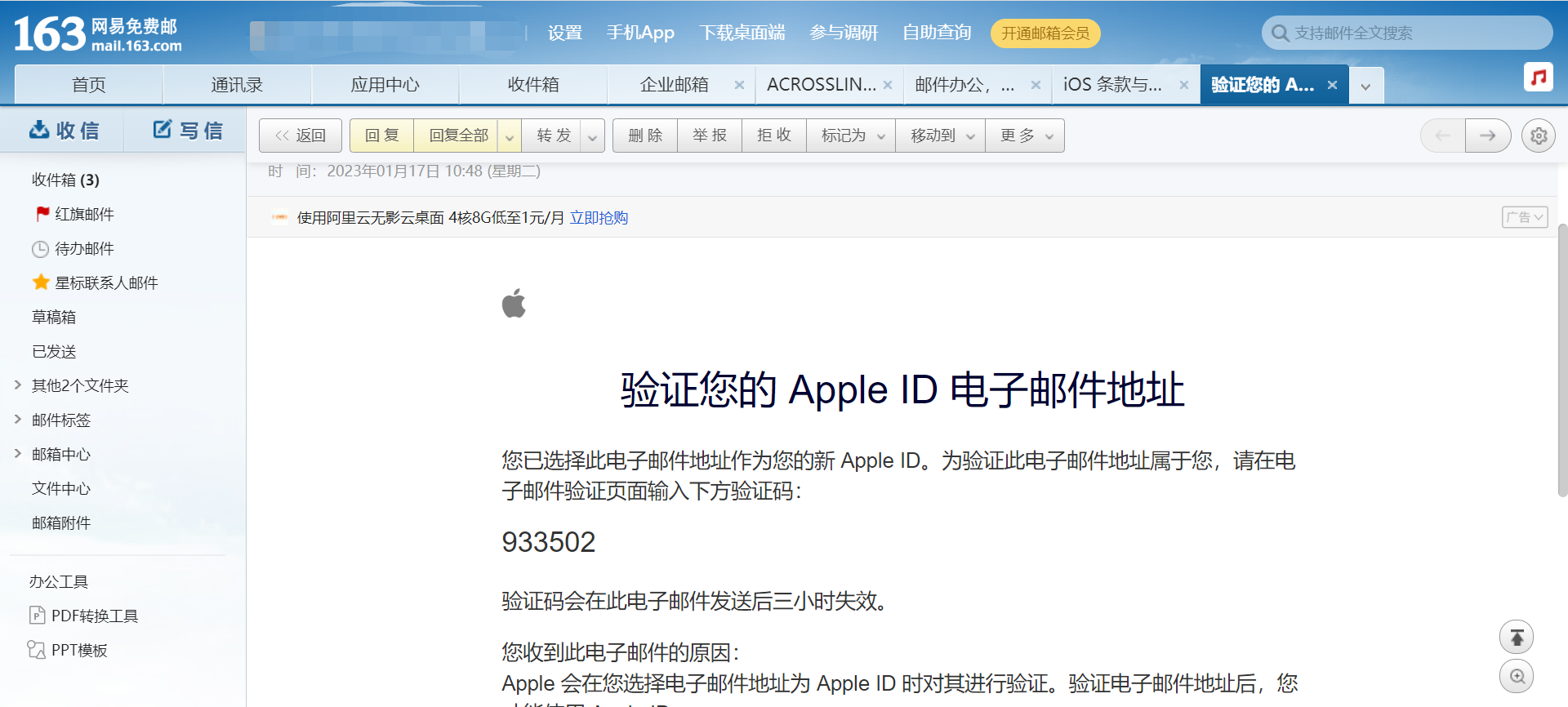Click 开通邮箱会员 button
The height and width of the screenshot is (707, 1568).
click(1045, 33)
